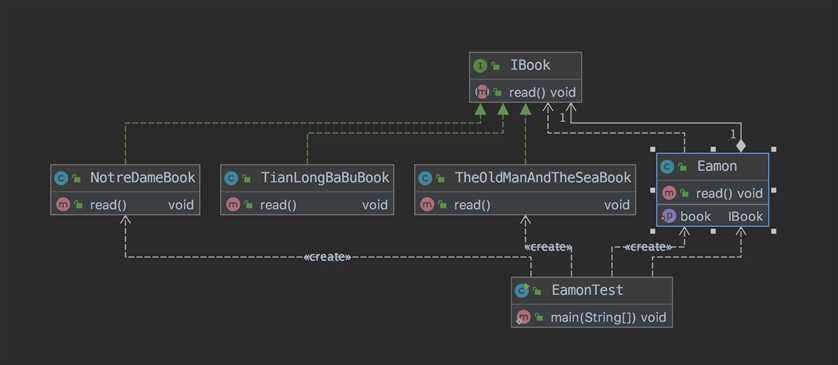Viewport: 838px width, 365px height.
Task: Click the top-right selection handle of the Eamon node
Action: (x=773, y=149)
